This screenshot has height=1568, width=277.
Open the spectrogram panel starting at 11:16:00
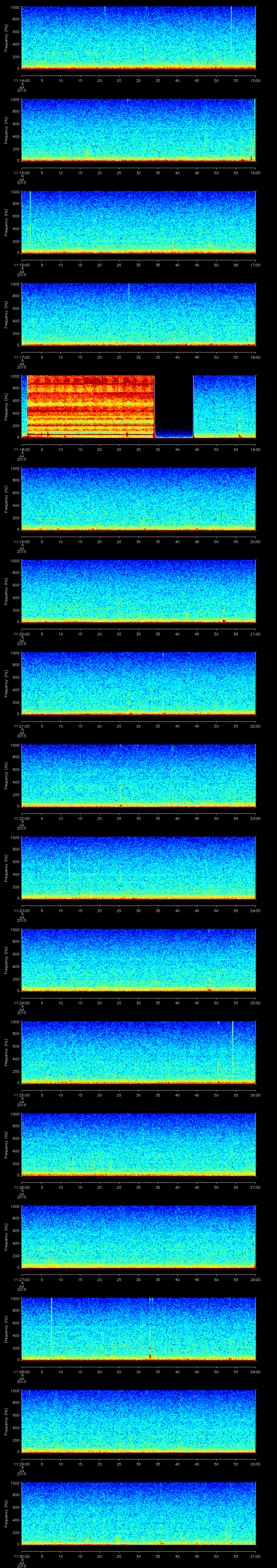click(x=138, y=222)
